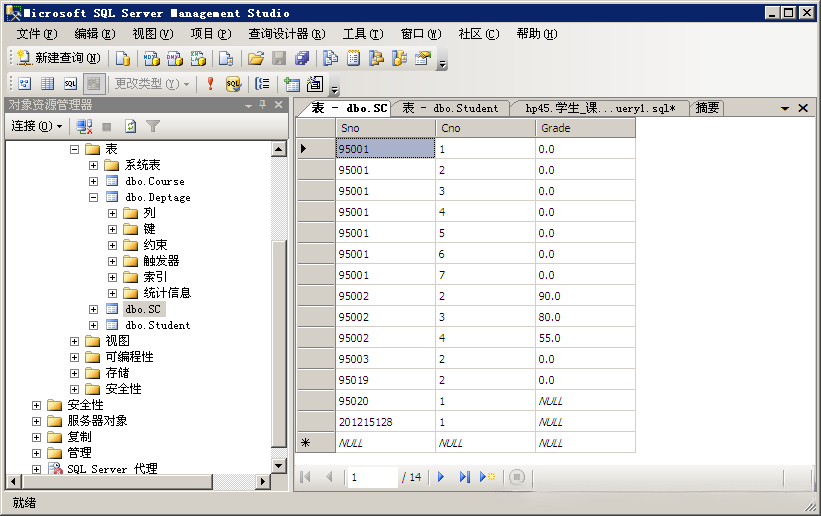Click the current row number input field
Viewport: 821px width, 516px height.
click(x=371, y=477)
